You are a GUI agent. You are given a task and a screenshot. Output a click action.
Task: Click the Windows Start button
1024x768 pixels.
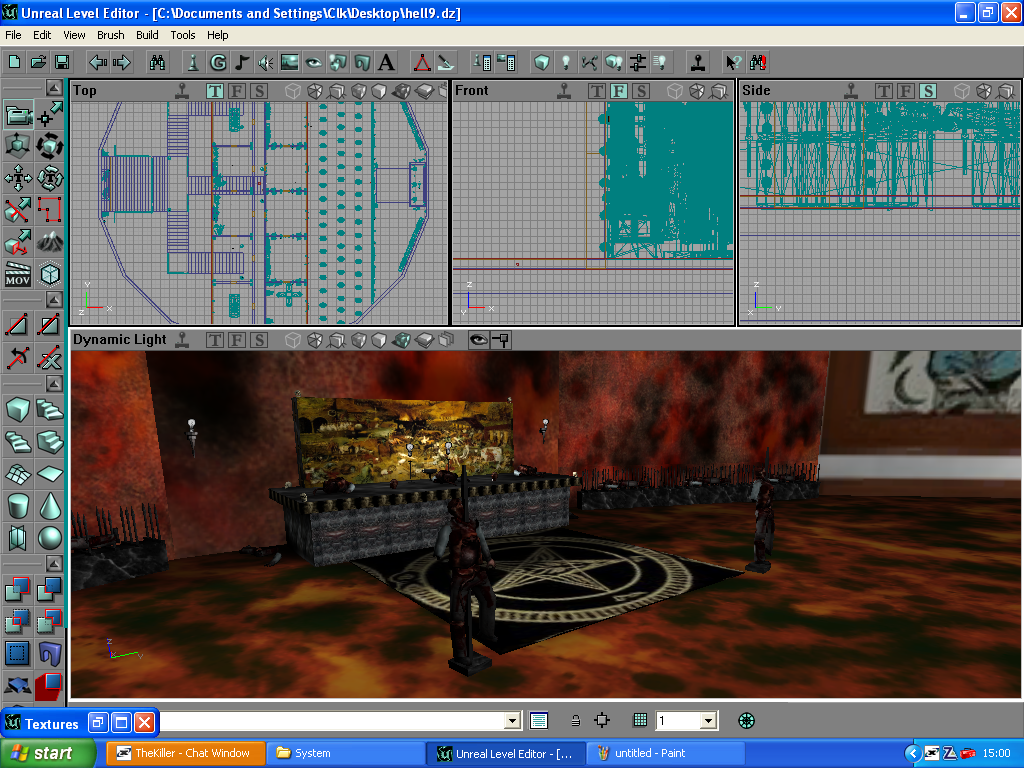coord(48,753)
